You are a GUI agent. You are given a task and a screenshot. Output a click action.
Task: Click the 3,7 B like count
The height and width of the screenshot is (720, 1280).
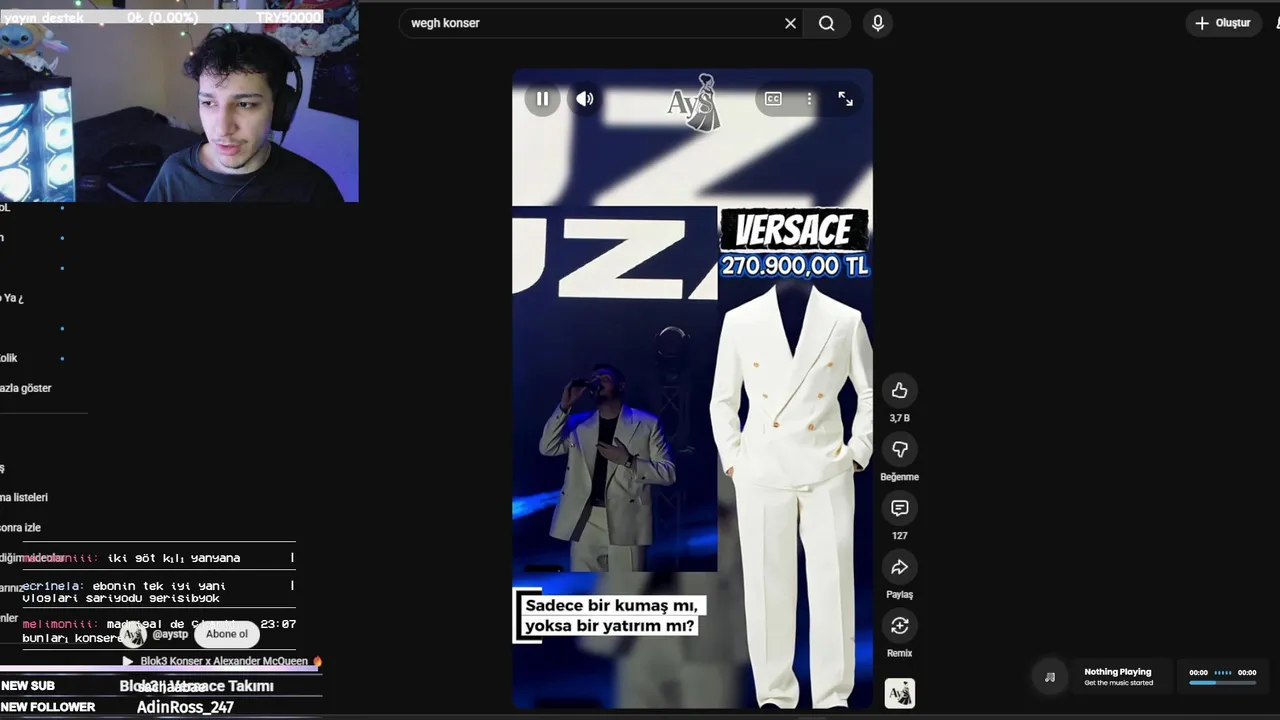pos(900,418)
